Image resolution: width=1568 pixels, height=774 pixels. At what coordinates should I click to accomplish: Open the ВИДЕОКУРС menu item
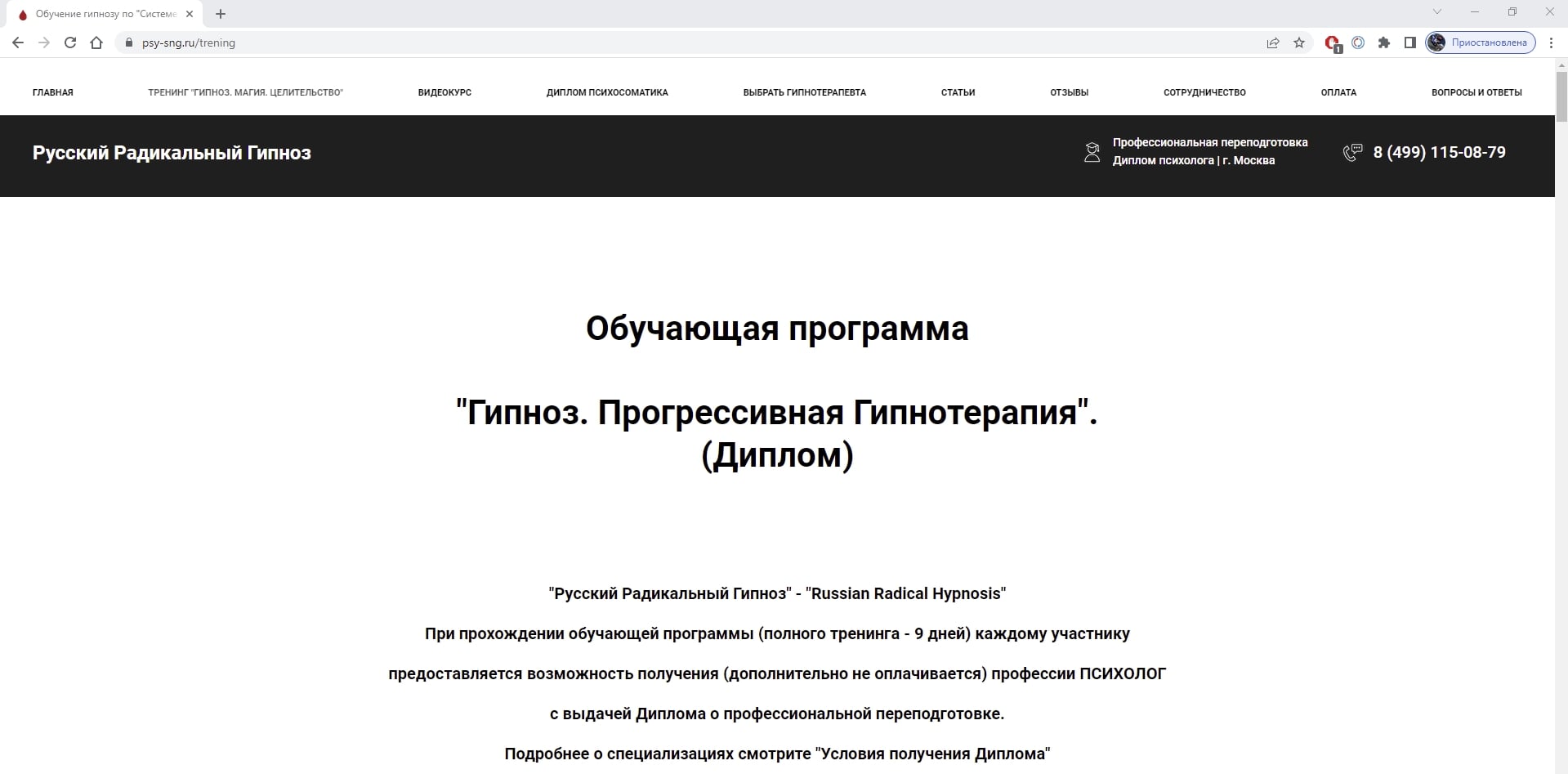pyautogui.click(x=444, y=92)
